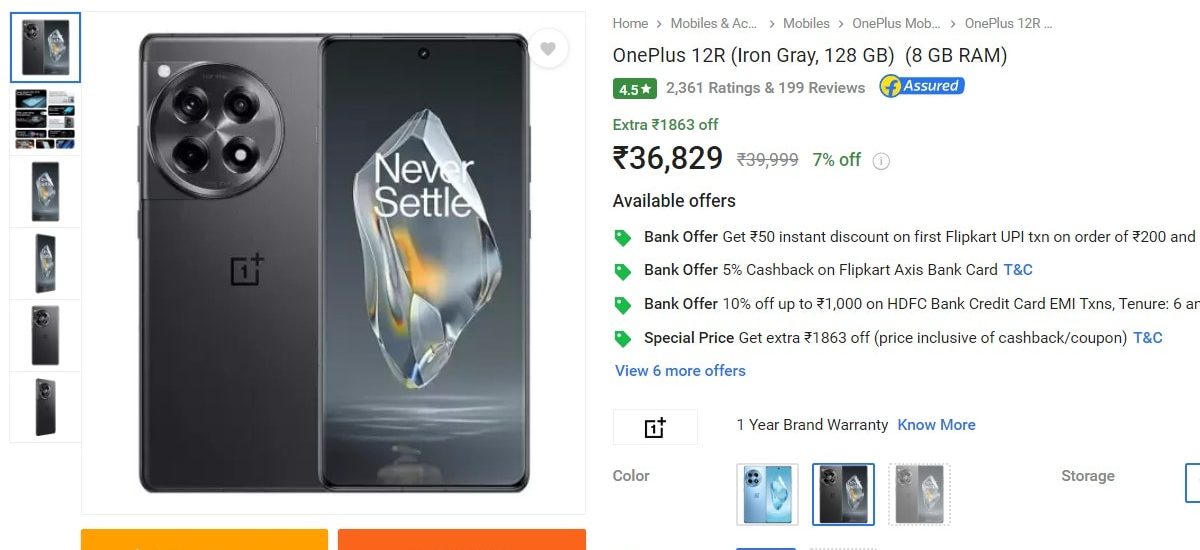
Task: Go to Home breadcrumb
Action: click(630, 23)
